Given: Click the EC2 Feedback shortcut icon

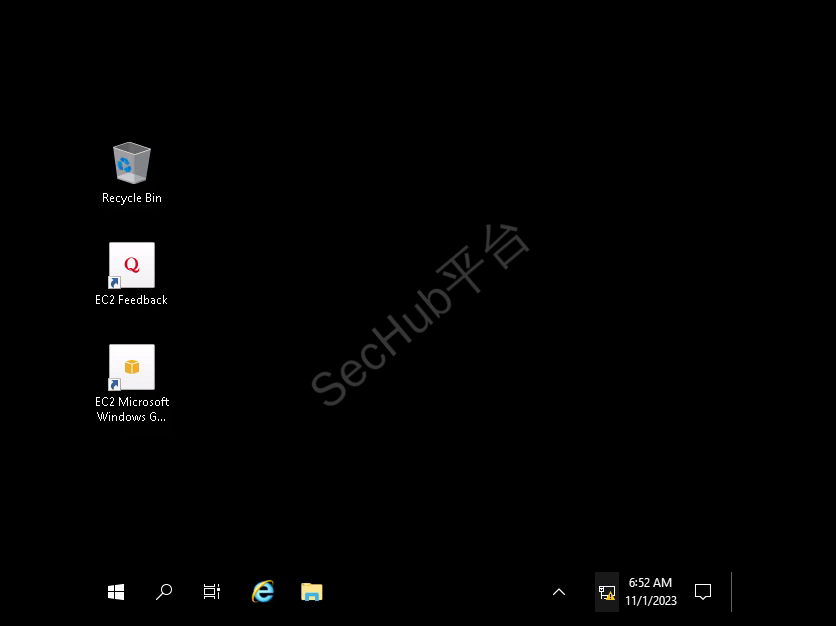Looking at the screenshot, I should pos(131,265).
